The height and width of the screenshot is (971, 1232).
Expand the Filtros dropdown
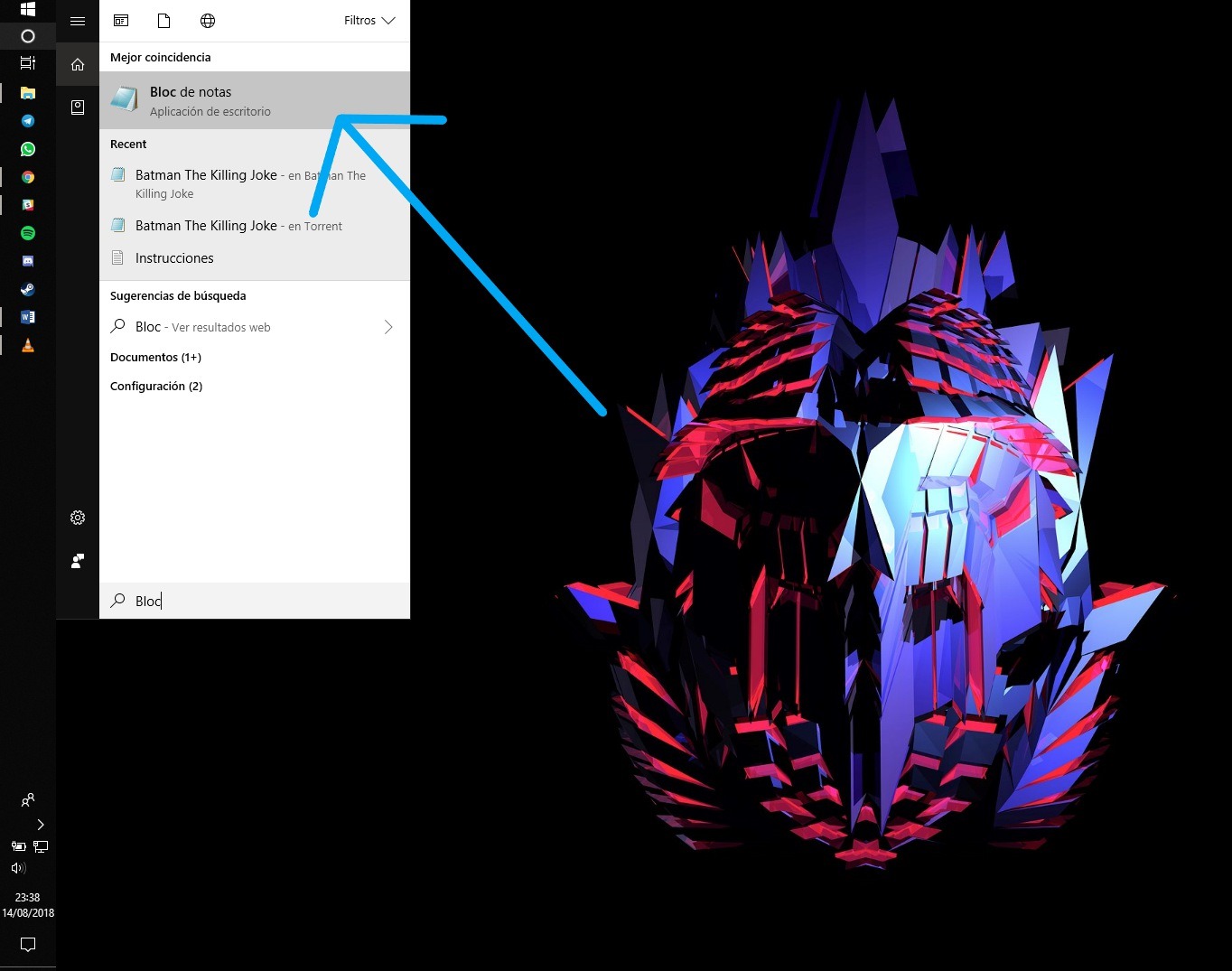pyautogui.click(x=369, y=21)
